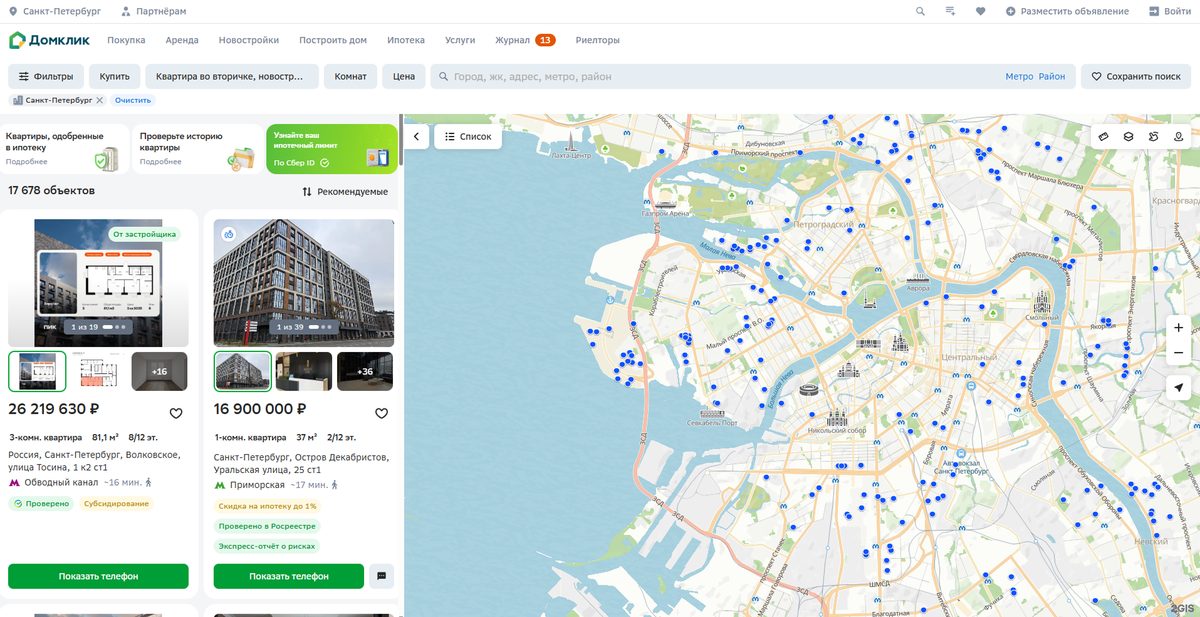Open the map layers tool
Screen dimensions: 1200x617
pos(1129,137)
